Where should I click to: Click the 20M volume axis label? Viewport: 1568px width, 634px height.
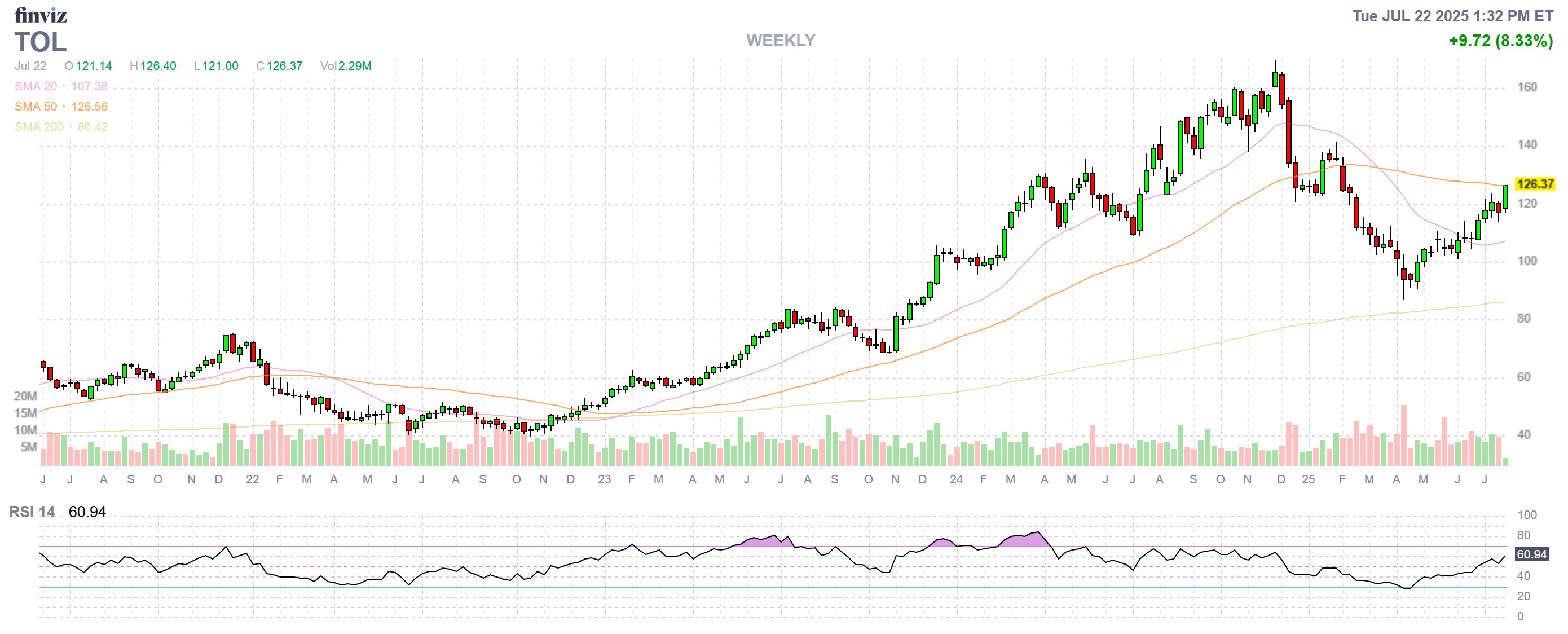point(25,396)
